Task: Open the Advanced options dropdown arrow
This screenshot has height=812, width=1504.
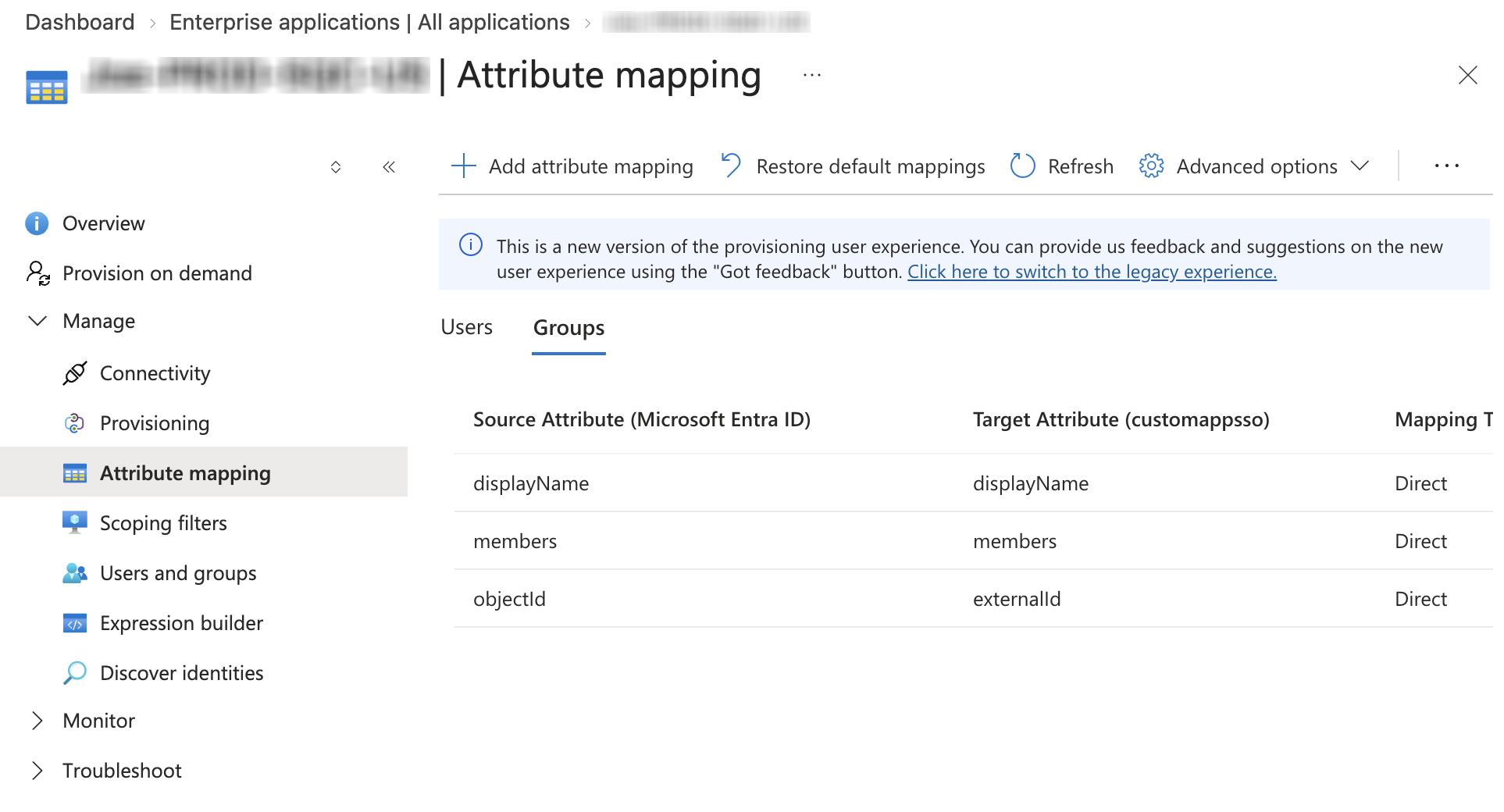Action: [1360, 166]
